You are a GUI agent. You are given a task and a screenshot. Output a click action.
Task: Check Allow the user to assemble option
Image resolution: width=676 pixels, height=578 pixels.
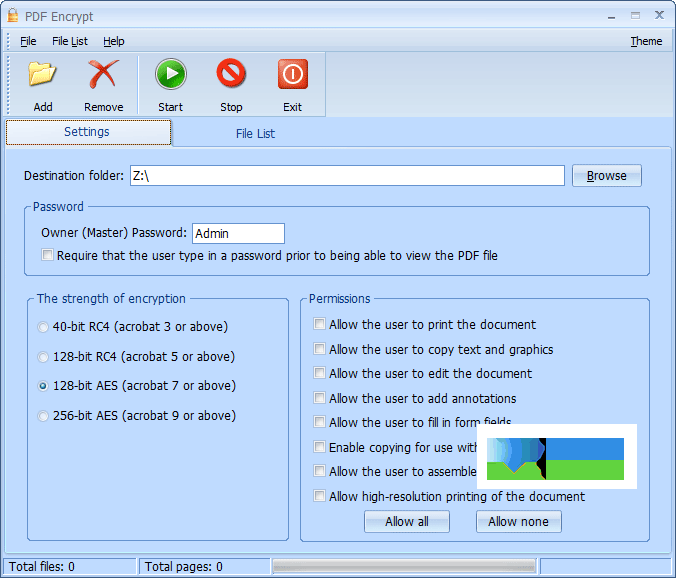319,471
